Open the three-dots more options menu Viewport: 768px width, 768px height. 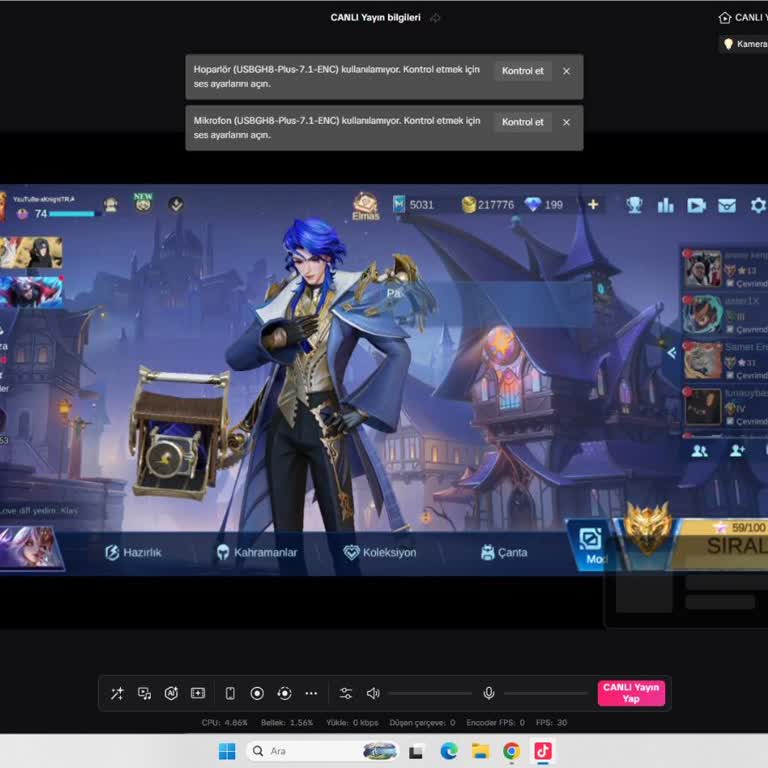tap(311, 693)
